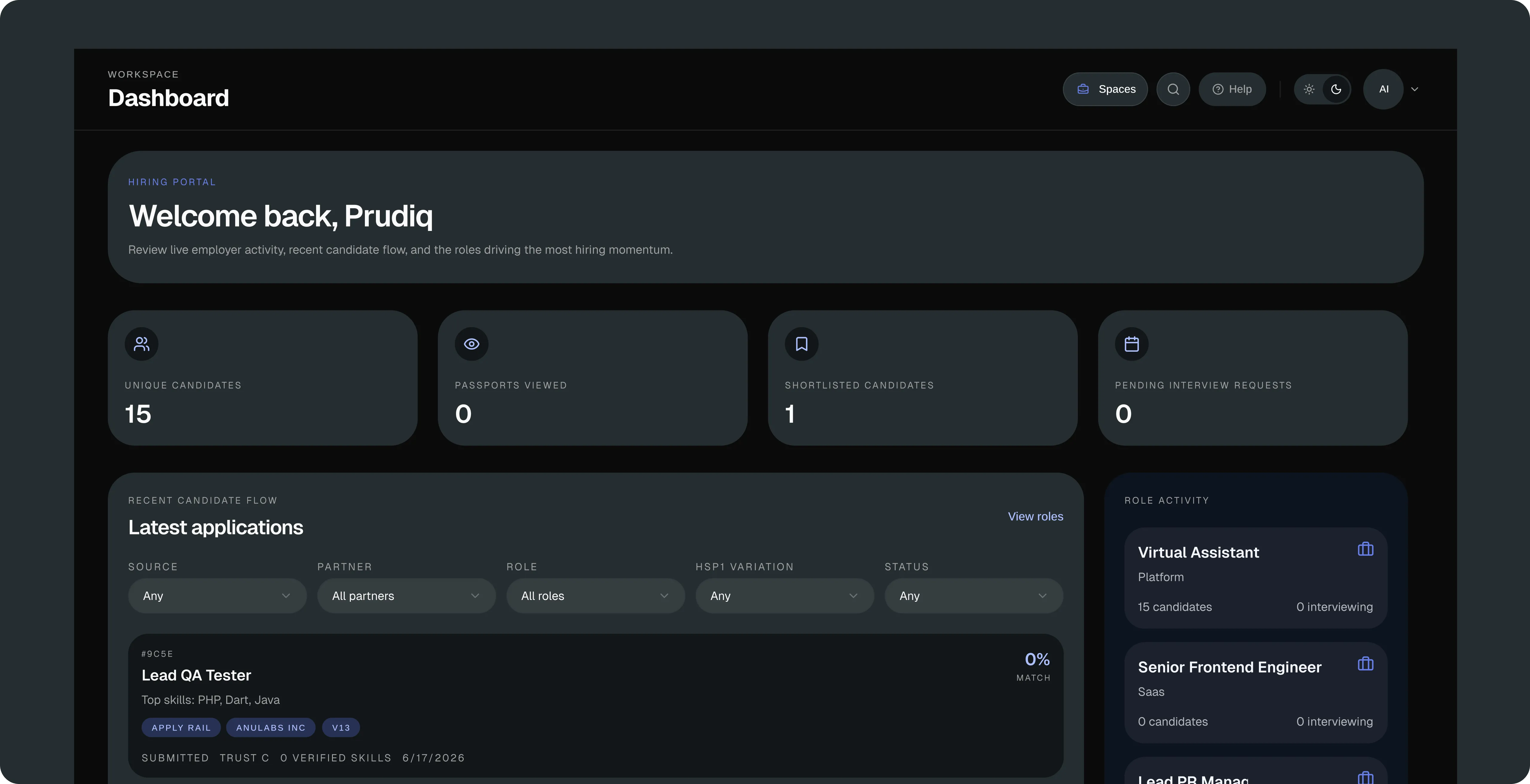1530x784 pixels.
Task: Click the Shortlisted Candidates bookmark icon
Action: pyautogui.click(x=802, y=344)
